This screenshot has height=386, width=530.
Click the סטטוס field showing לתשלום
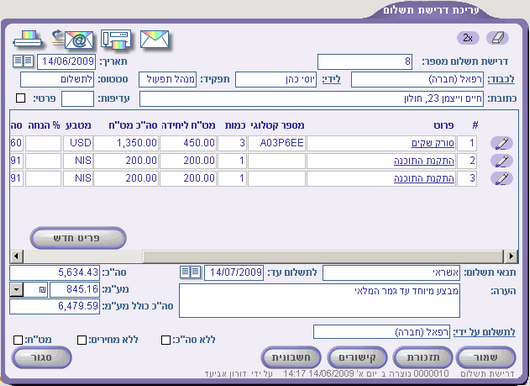57,80
